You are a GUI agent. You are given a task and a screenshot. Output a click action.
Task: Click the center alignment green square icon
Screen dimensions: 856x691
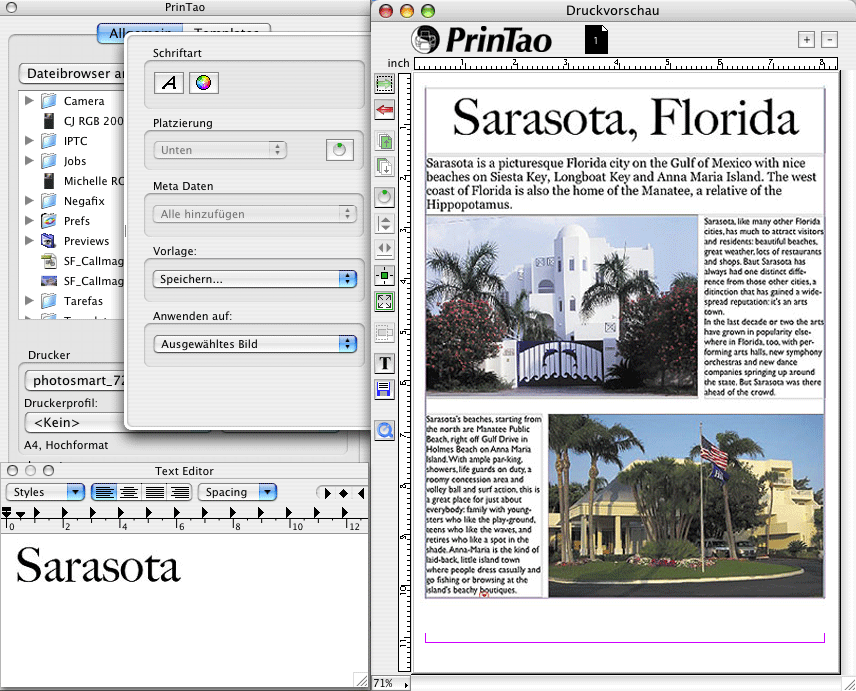click(x=385, y=275)
